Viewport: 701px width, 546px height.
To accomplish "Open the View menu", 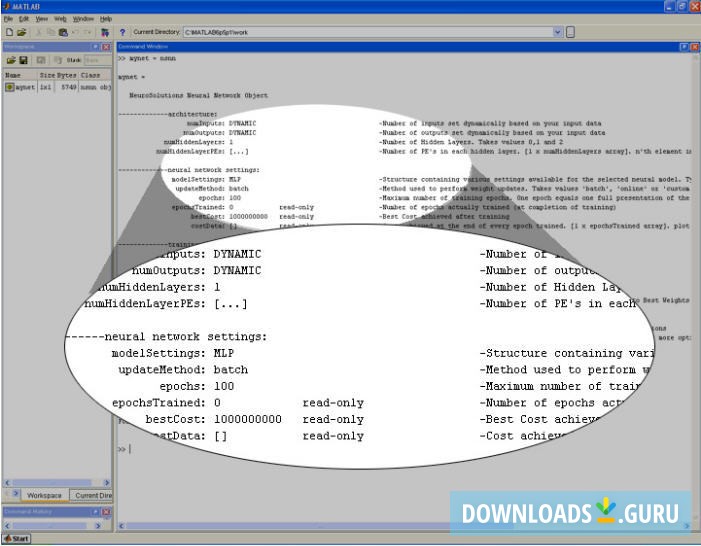I will tap(42, 19).
